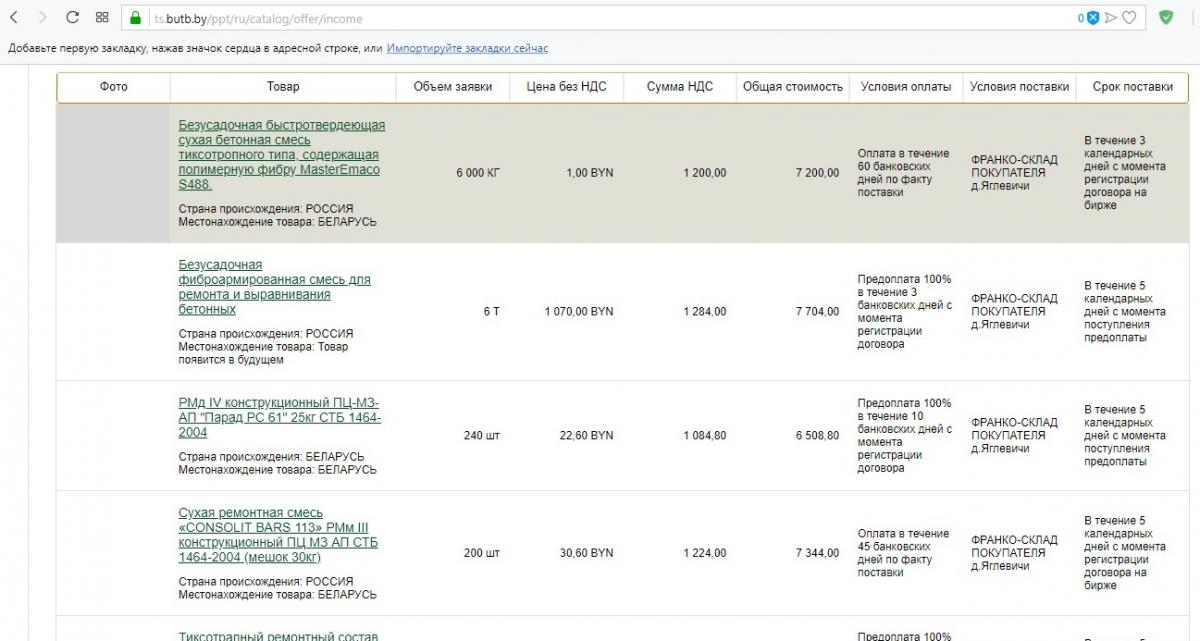This screenshot has width=1200, height=641.
Task: Select the '1 070,00 BYN' price cell
Action: coord(579,312)
